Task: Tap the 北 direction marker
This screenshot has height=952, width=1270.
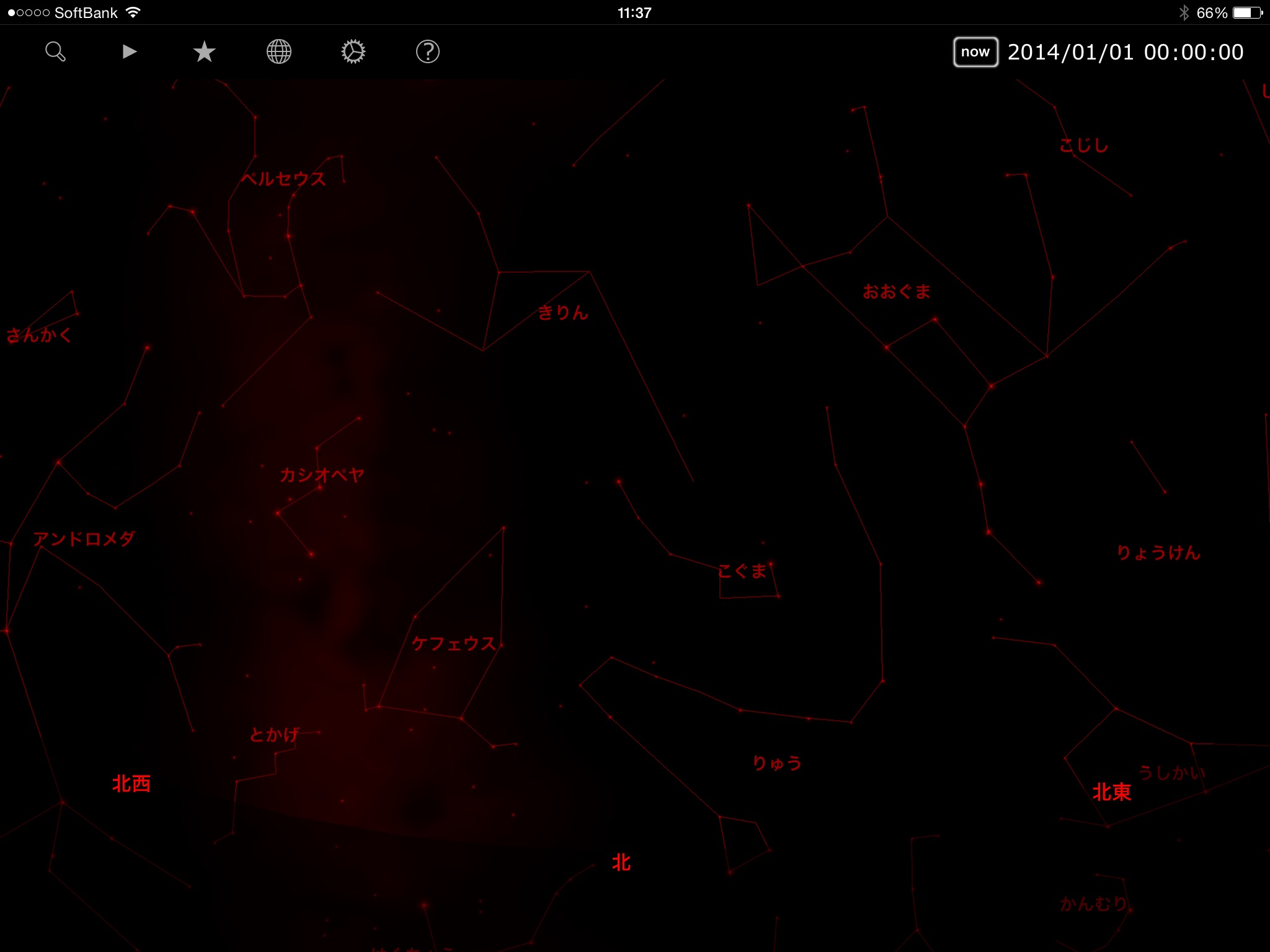Action: pos(621,862)
